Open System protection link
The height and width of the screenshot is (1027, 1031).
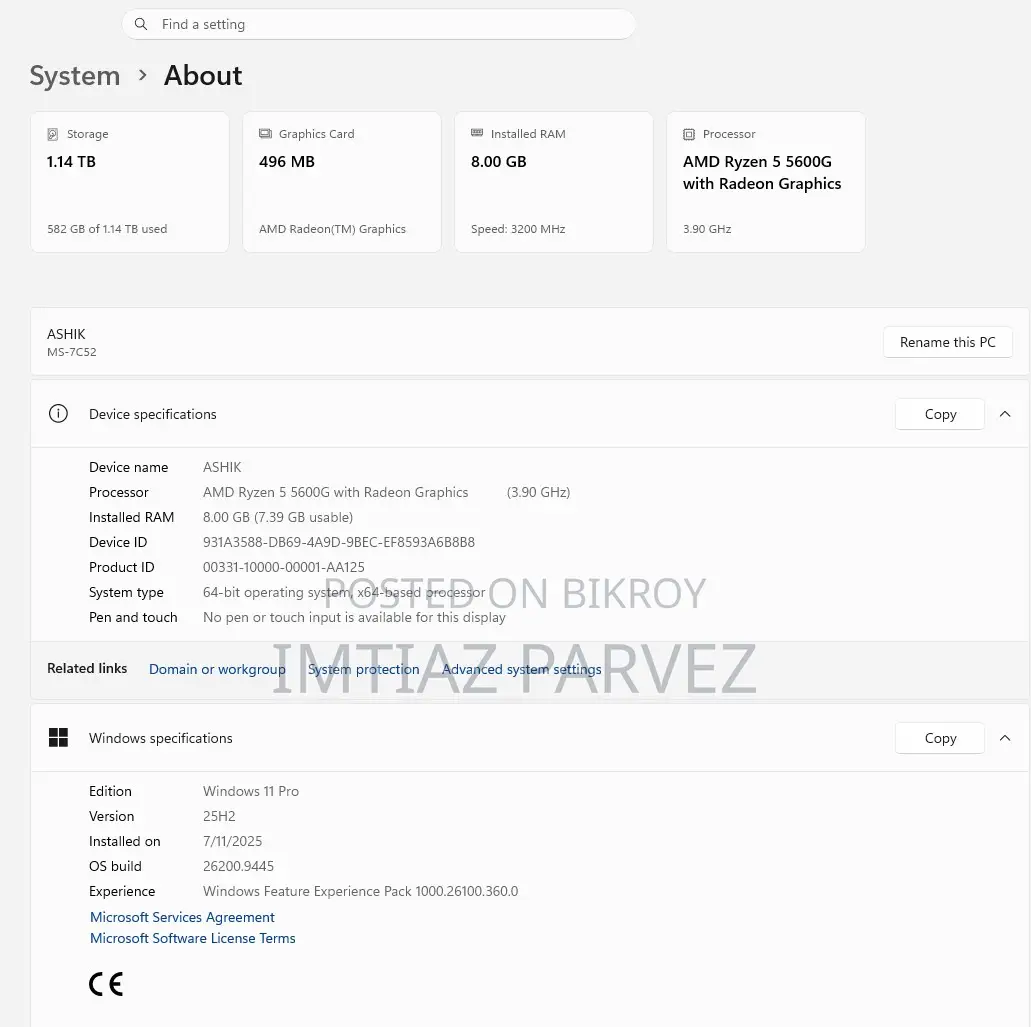click(363, 669)
